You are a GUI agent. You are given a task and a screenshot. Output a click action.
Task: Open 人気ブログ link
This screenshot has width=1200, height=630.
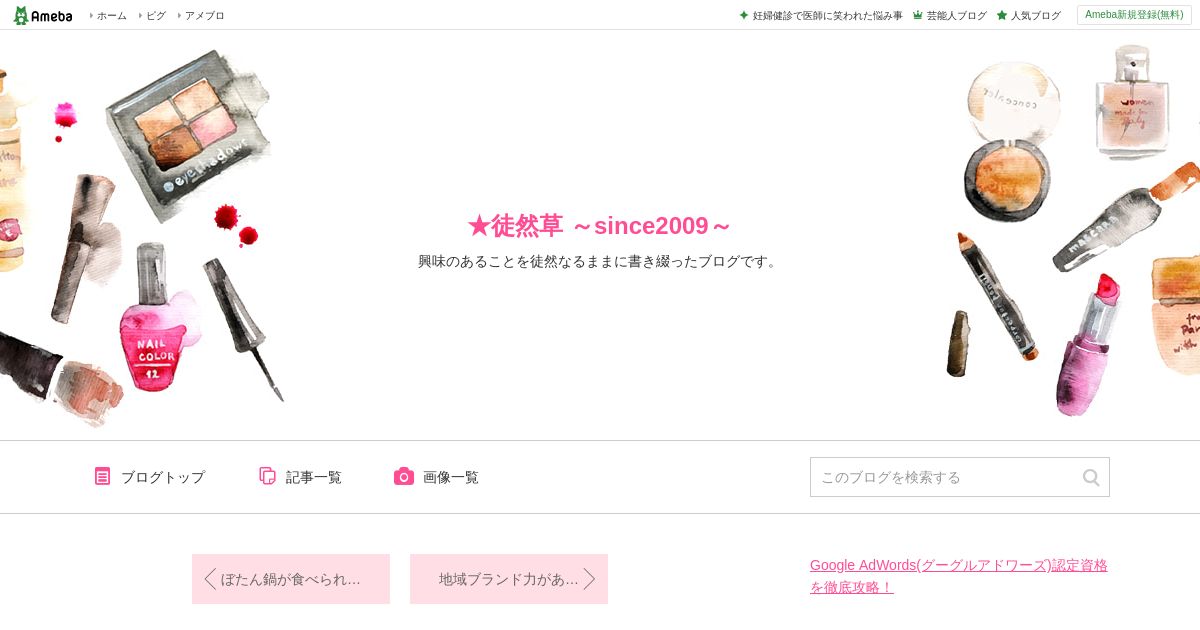[x=1035, y=15]
